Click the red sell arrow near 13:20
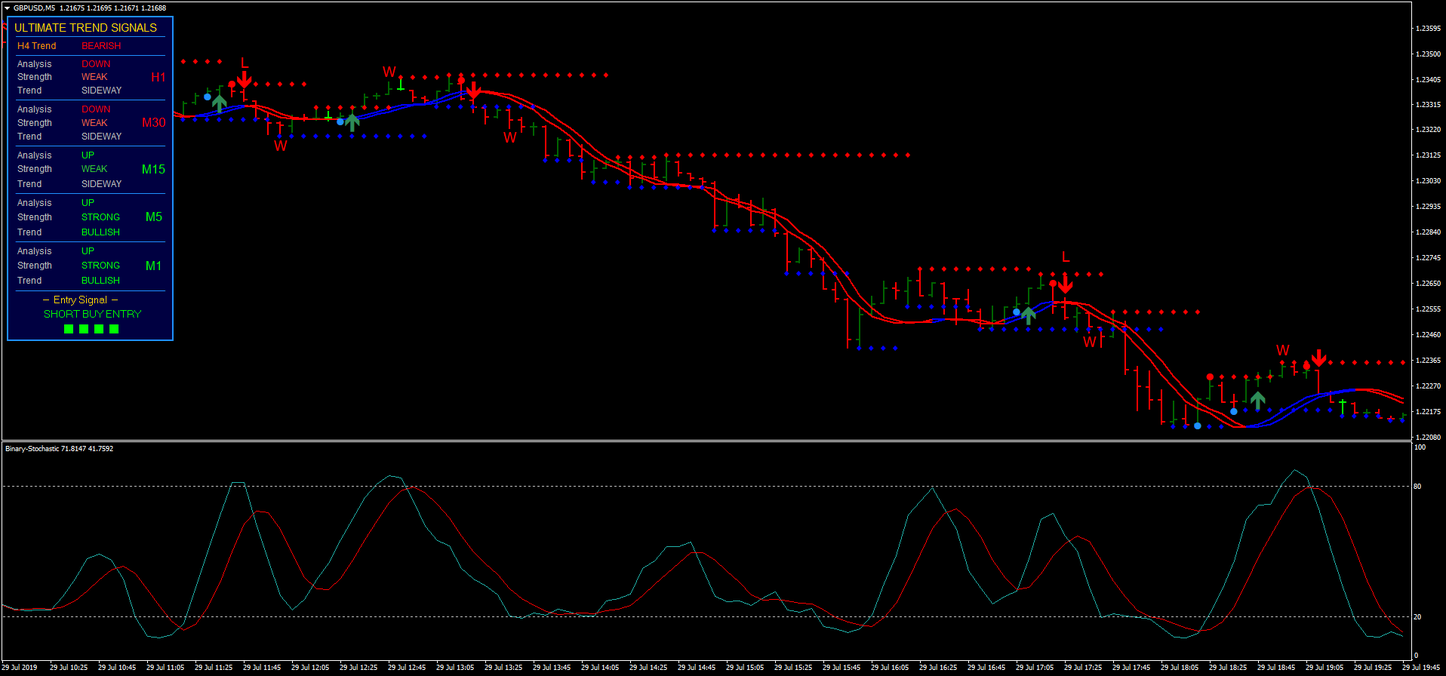Screen dimensions: 1446x676 tap(474, 91)
